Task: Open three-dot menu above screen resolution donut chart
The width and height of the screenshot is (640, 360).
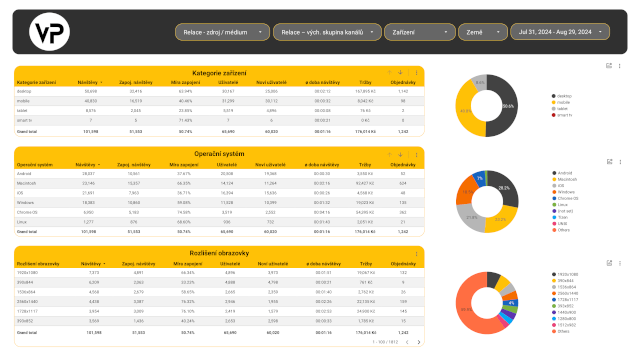Action: 620,263
